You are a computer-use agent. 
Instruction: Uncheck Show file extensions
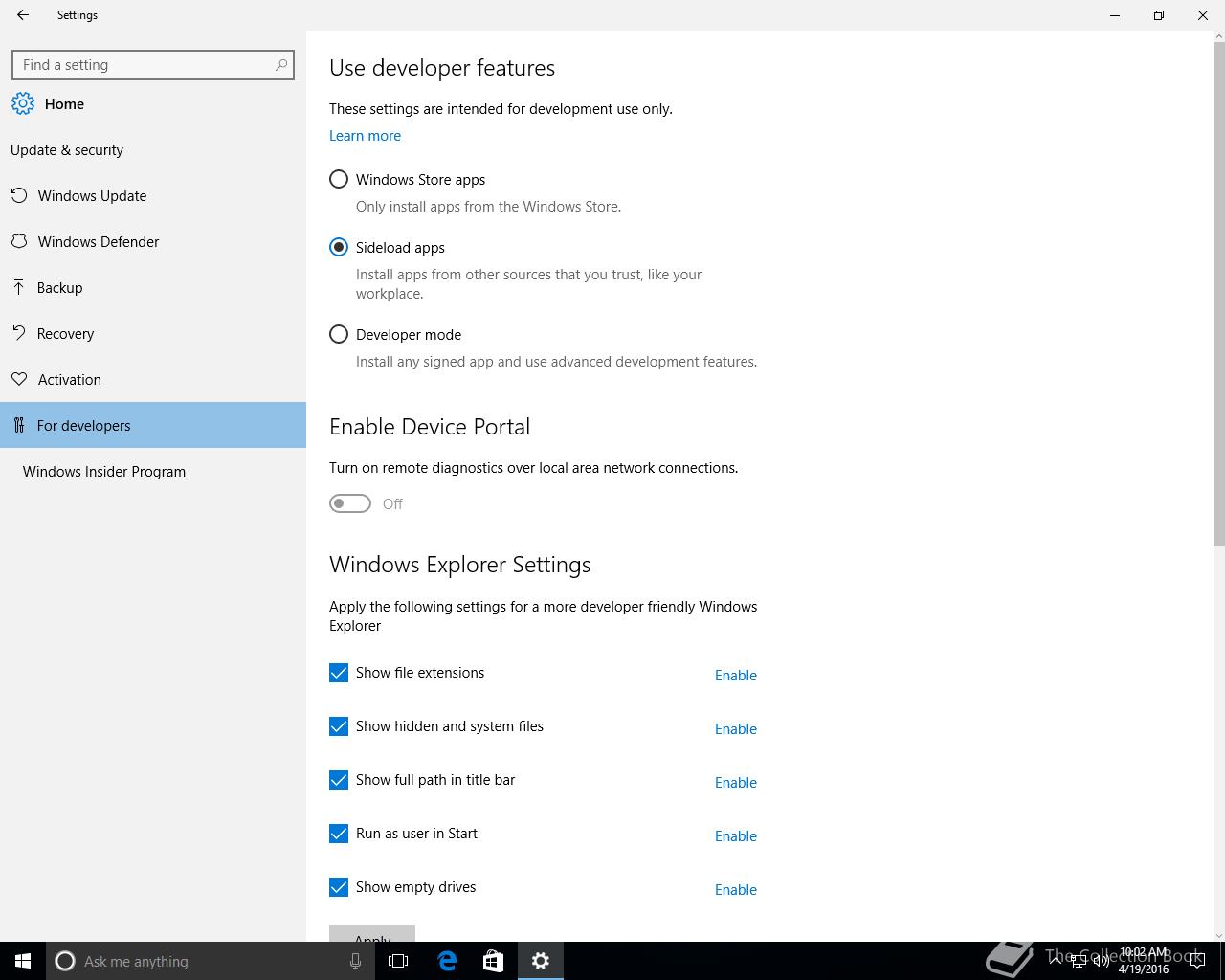339,673
